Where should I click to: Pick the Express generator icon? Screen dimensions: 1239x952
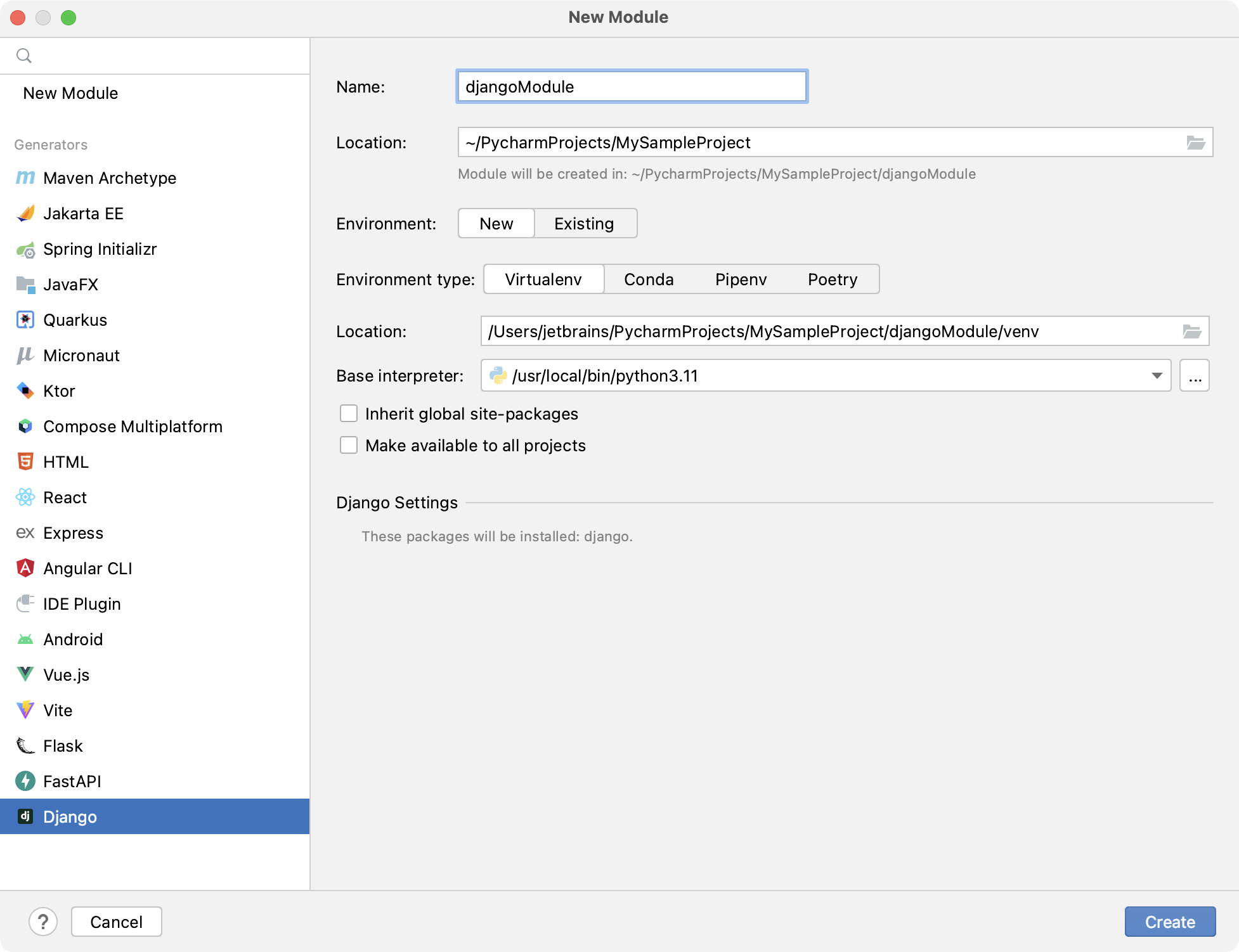tap(25, 533)
